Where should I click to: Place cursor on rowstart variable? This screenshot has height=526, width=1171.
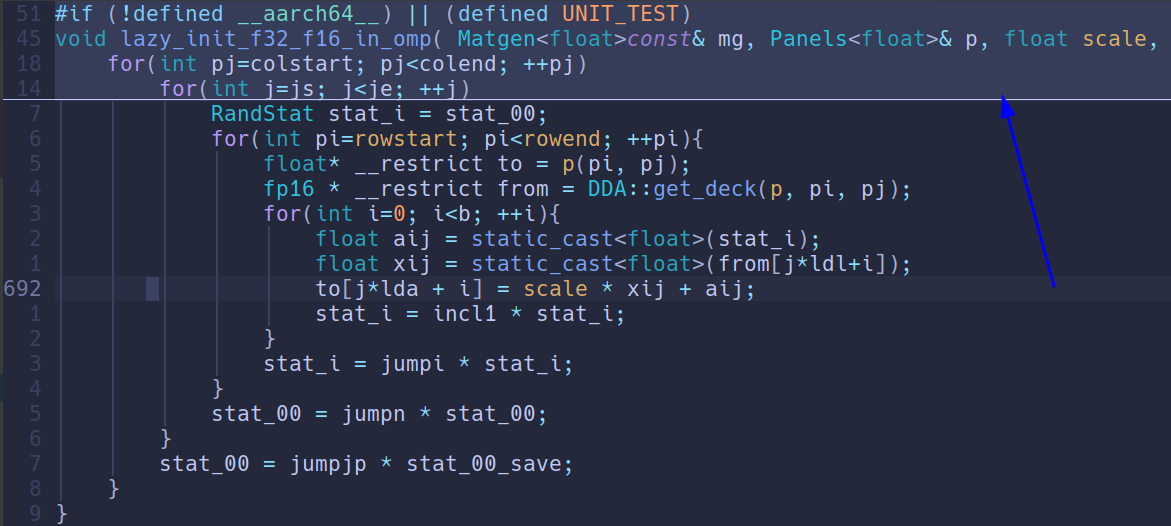(x=398, y=138)
